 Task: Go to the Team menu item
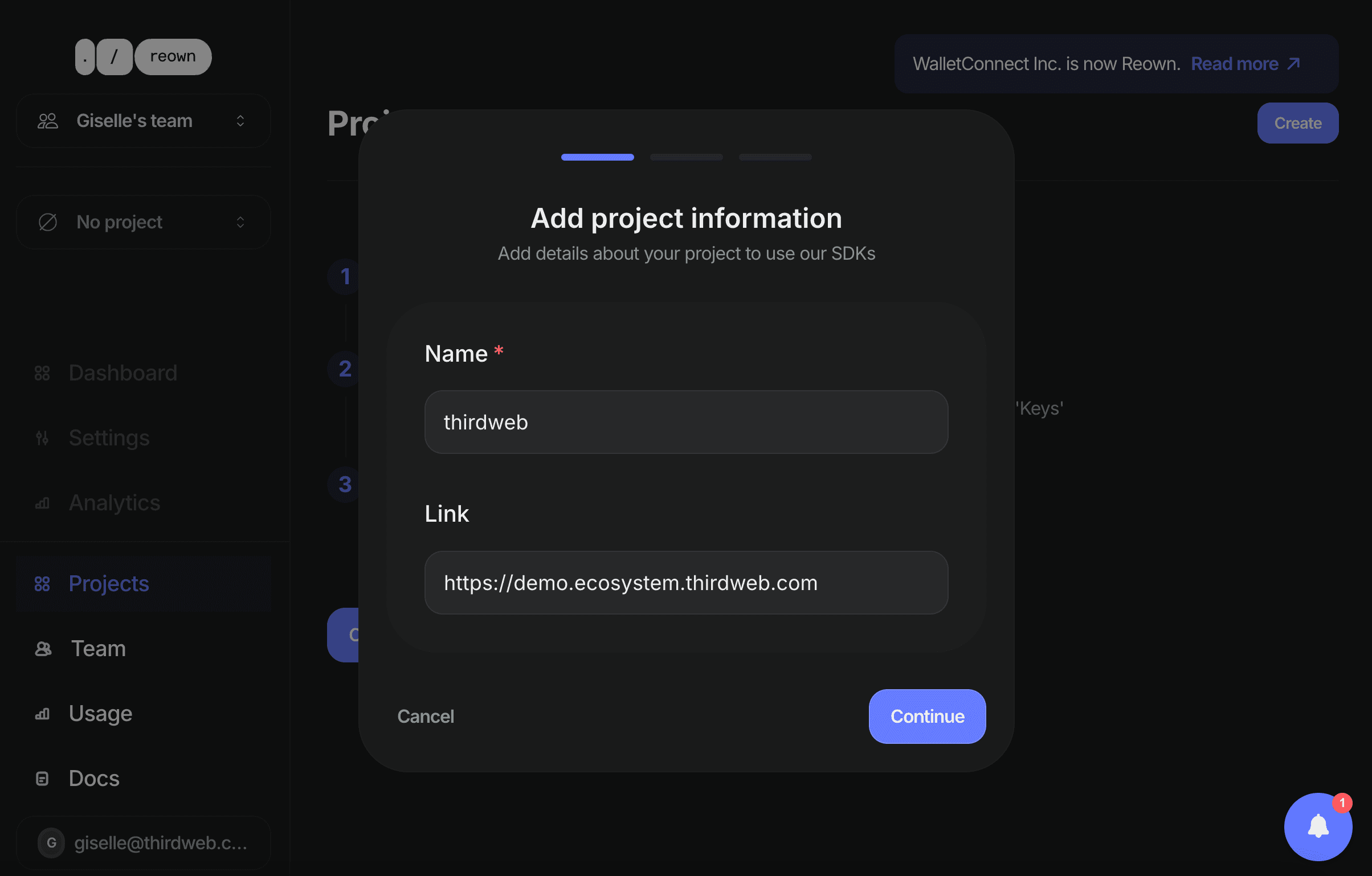98,649
